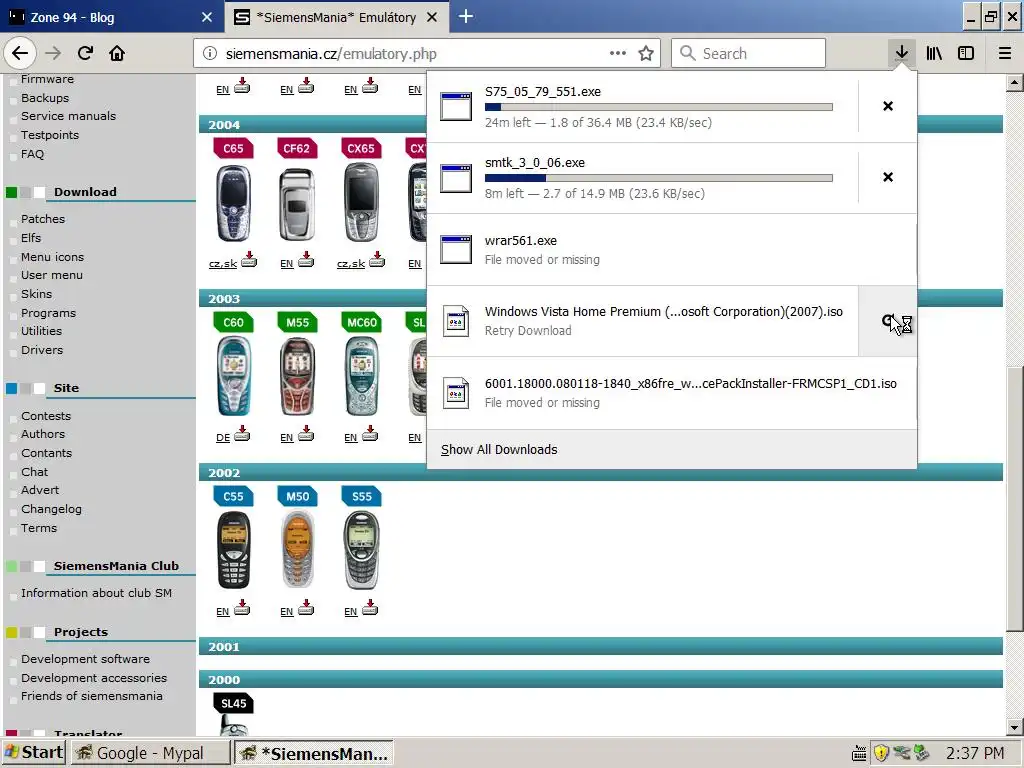The image size is (1024, 768).
Task: Download the CF62 emulator EN disk icon
Action: click(x=306, y=261)
